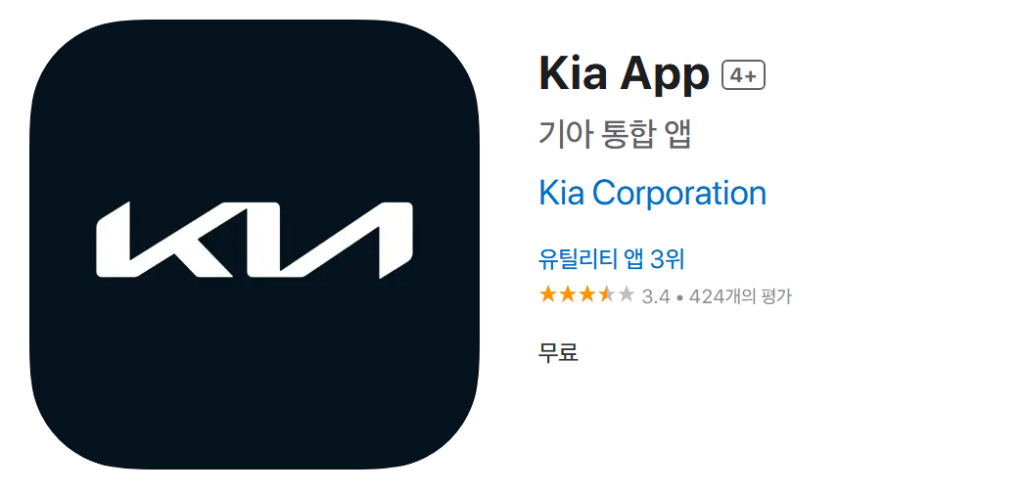
Task: Click the 기아 통합 앱 subtitle
Action: tap(615, 135)
